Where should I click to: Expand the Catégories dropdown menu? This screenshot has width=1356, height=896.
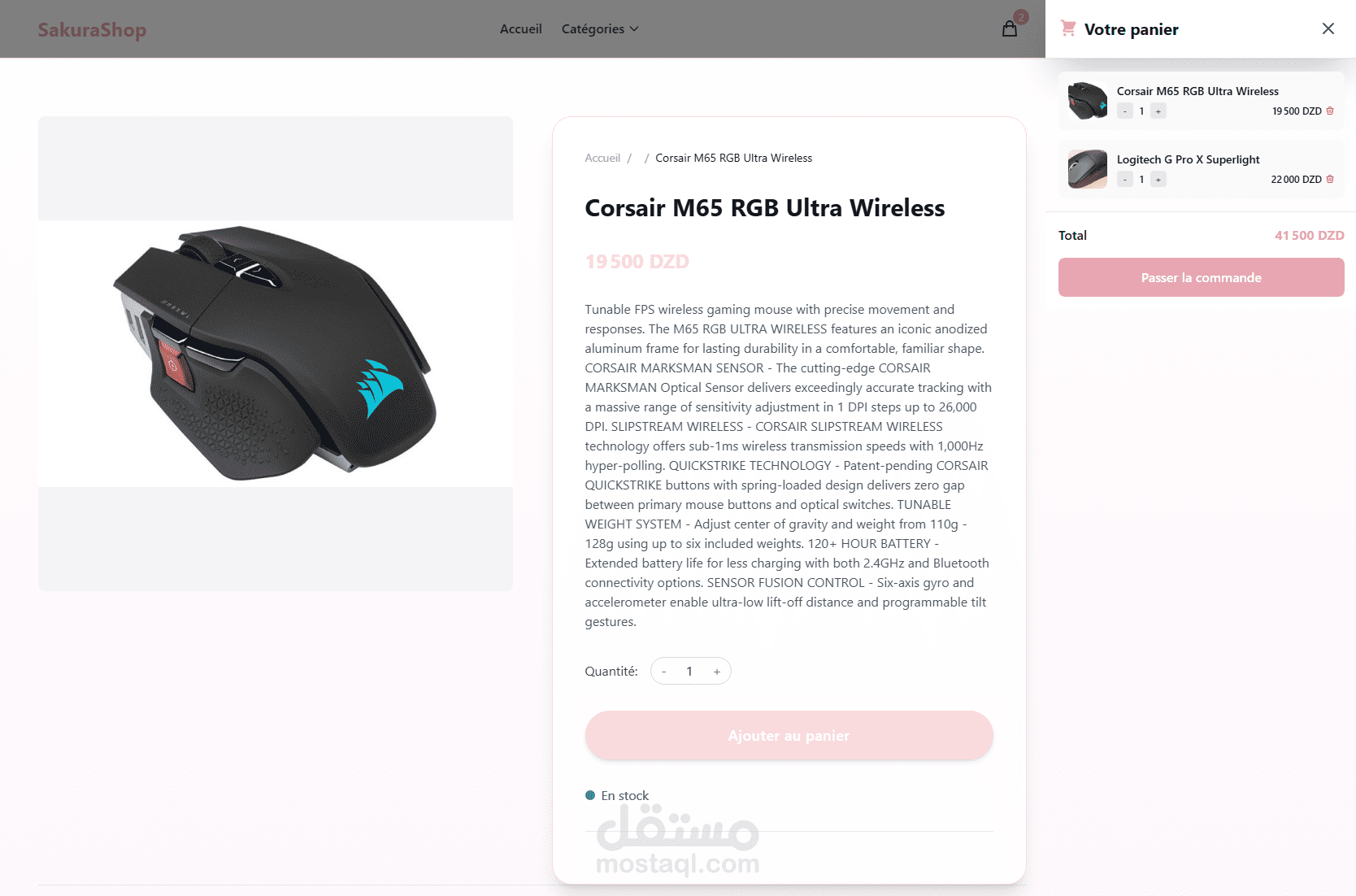point(600,29)
